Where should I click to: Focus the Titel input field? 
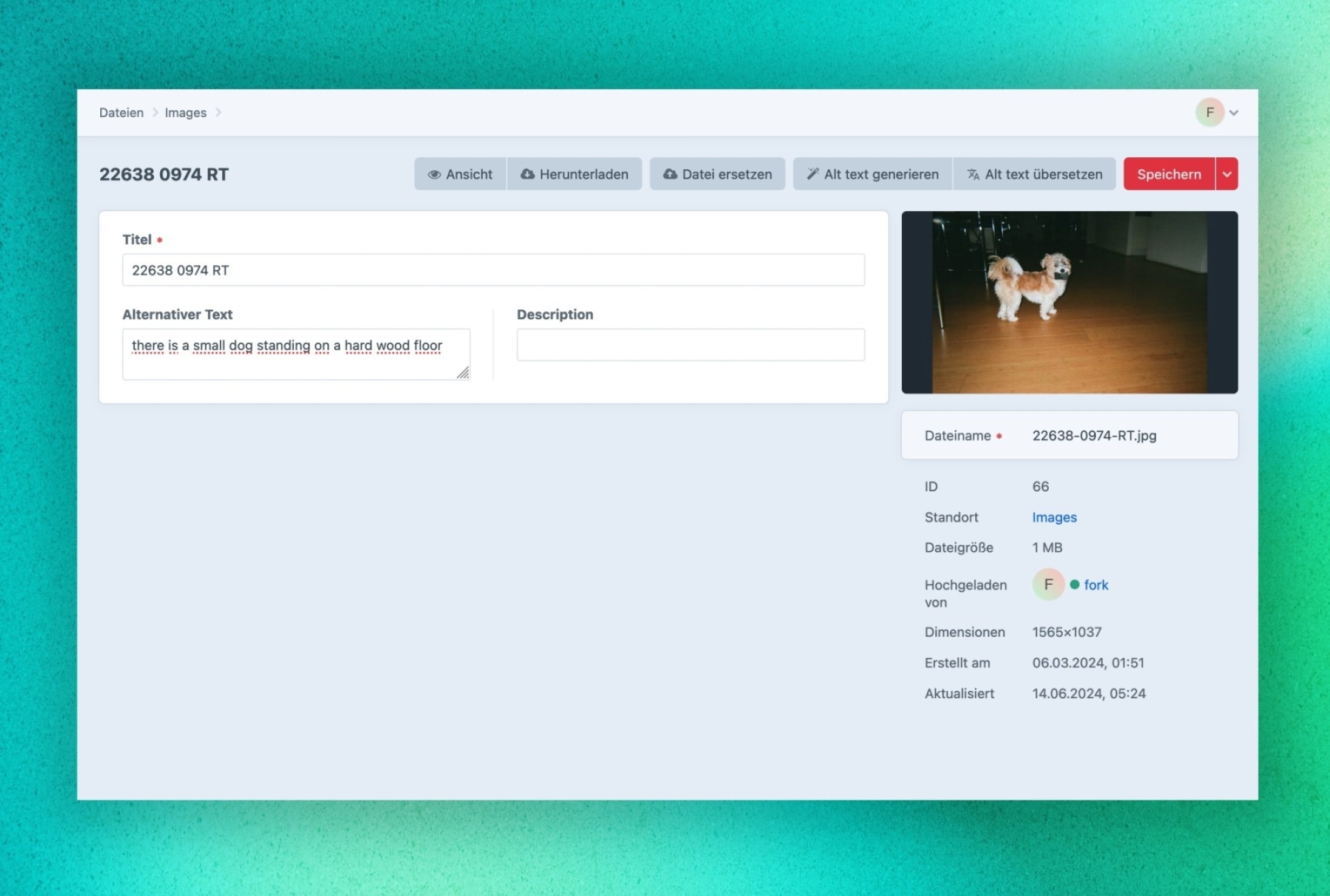point(493,270)
